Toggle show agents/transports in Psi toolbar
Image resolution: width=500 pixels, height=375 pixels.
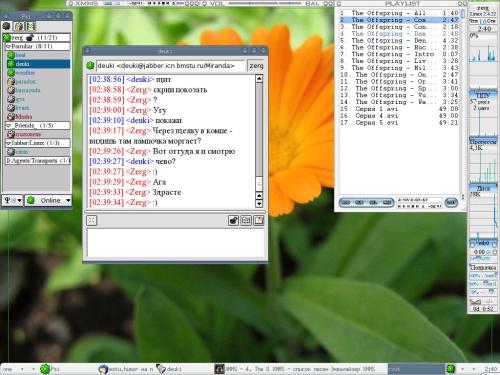click(30, 26)
